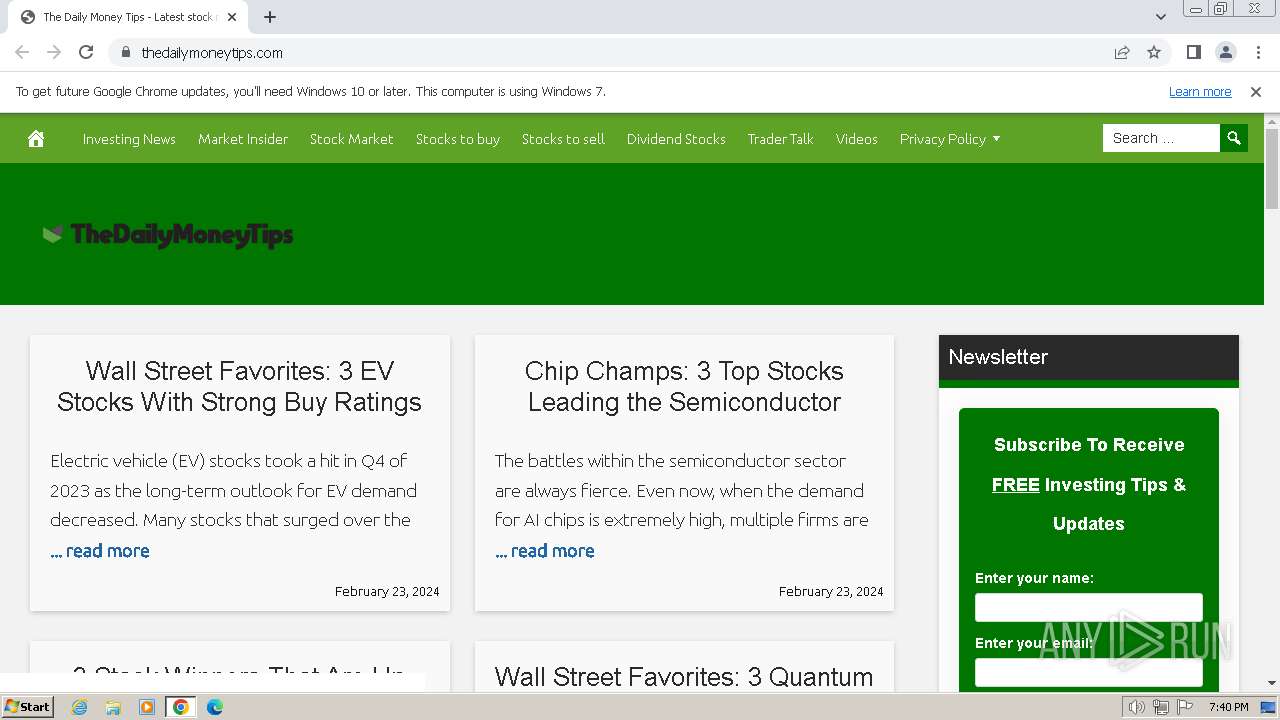
Task: Open the tab search chevron
Action: click(1161, 16)
